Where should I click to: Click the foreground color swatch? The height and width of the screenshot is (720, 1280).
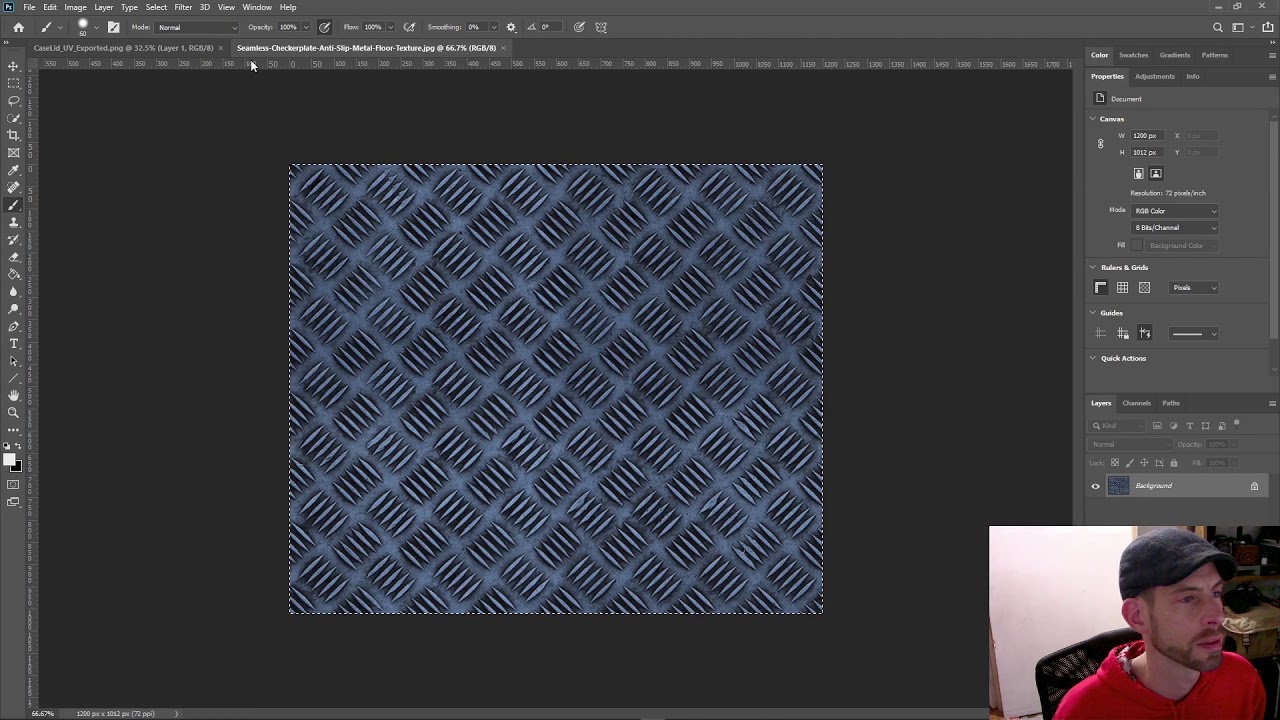[x=9, y=460]
